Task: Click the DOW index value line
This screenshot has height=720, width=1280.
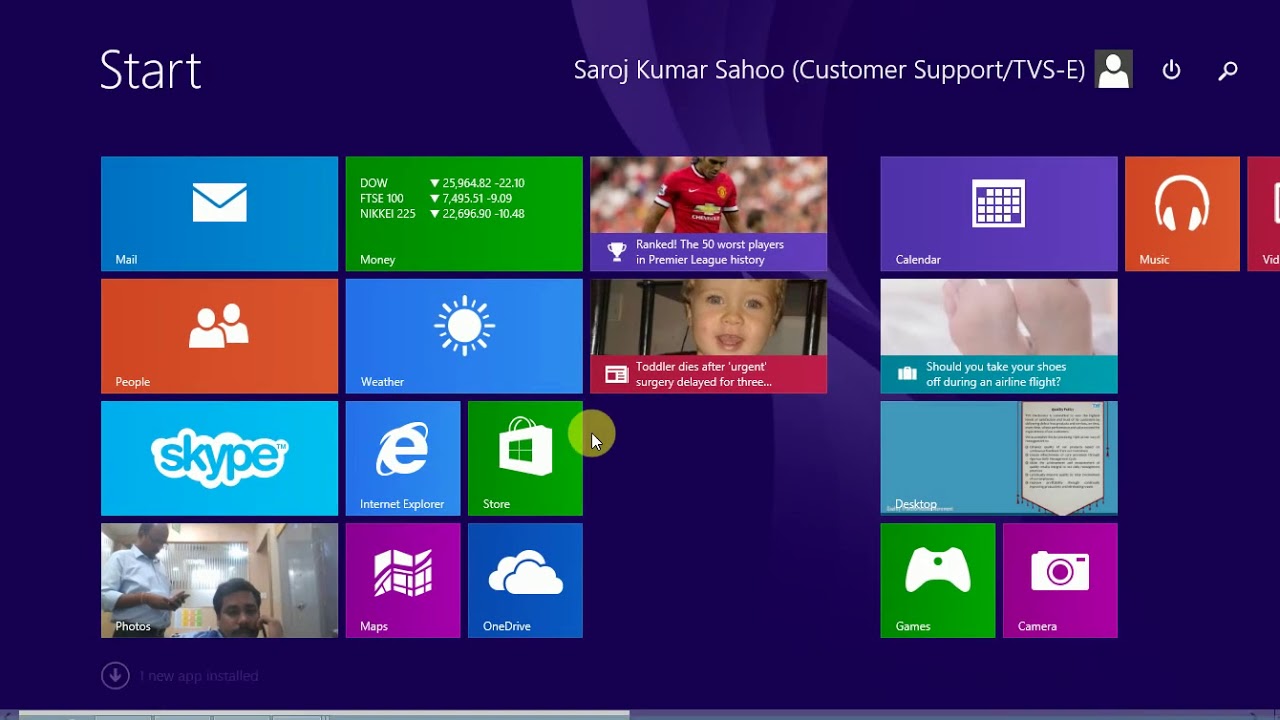Action: pos(442,183)
